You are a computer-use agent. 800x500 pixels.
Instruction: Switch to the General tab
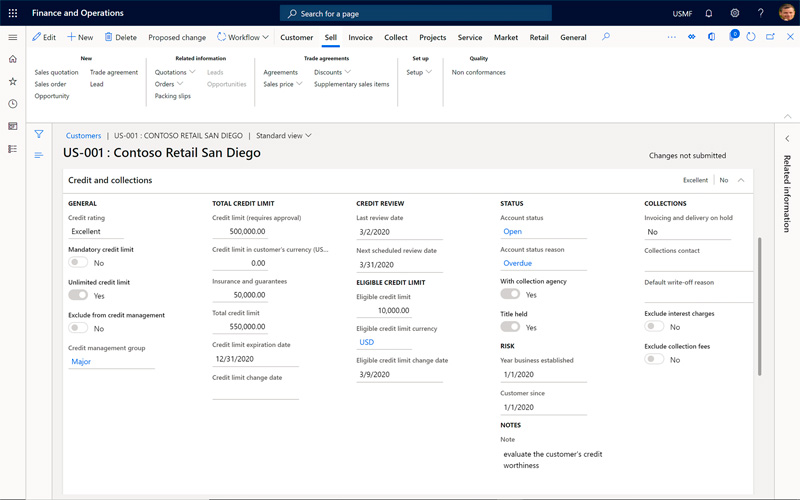(573, 37)
